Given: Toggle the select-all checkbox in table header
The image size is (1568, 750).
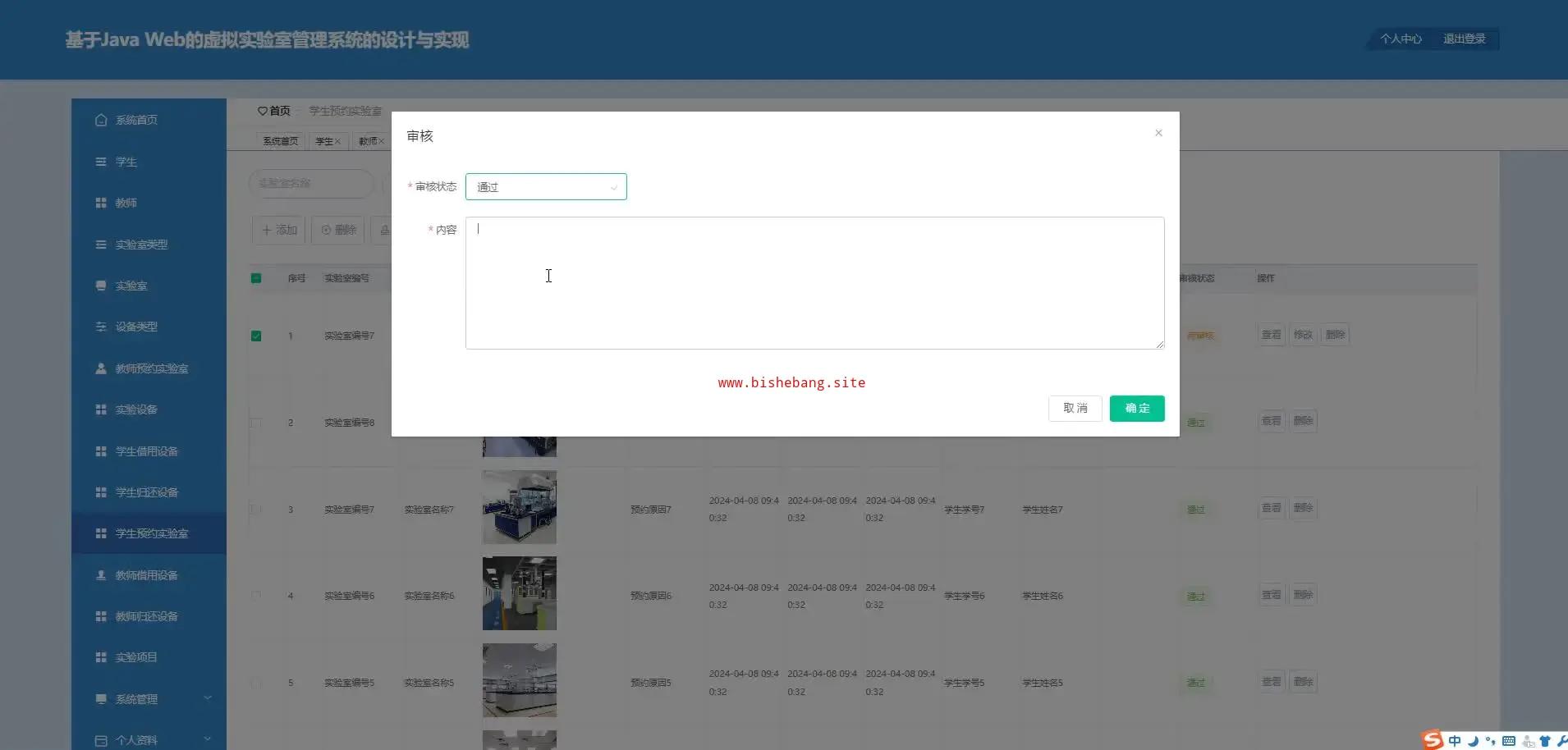Looking at the screenshot, I should (256, 278).
